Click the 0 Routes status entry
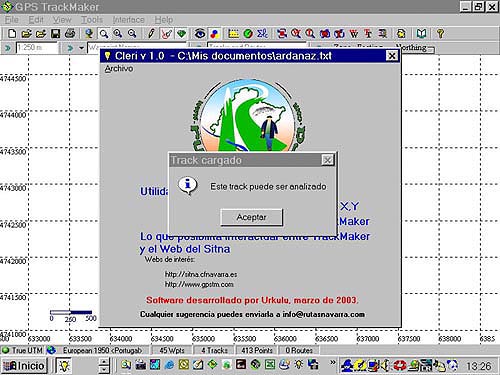Image resolution: width=500 pixels, height=375 pixels. tap(299, 350)
